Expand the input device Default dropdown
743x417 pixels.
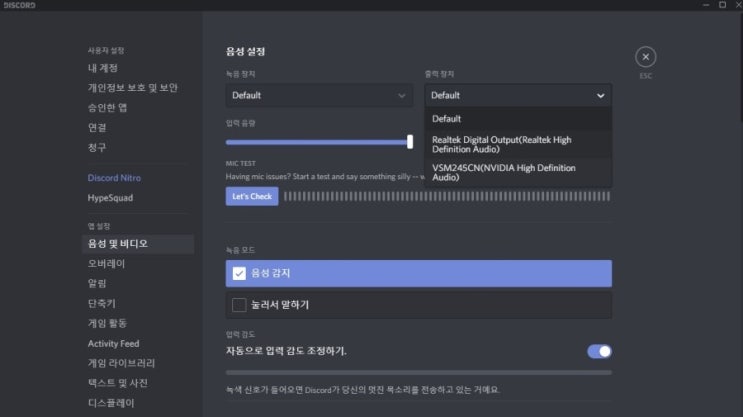coord(319,96)
